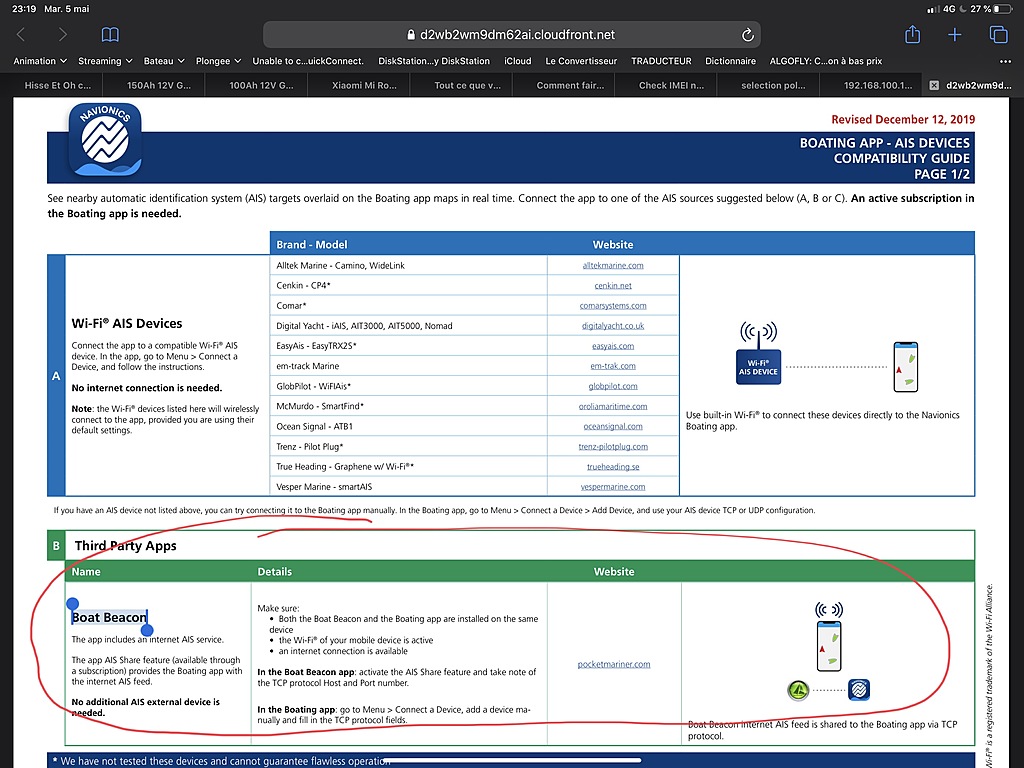Click the Wi-Fi AIS Devices heading
Viewport: 1024px width, 768px height.
coord(127,323)
